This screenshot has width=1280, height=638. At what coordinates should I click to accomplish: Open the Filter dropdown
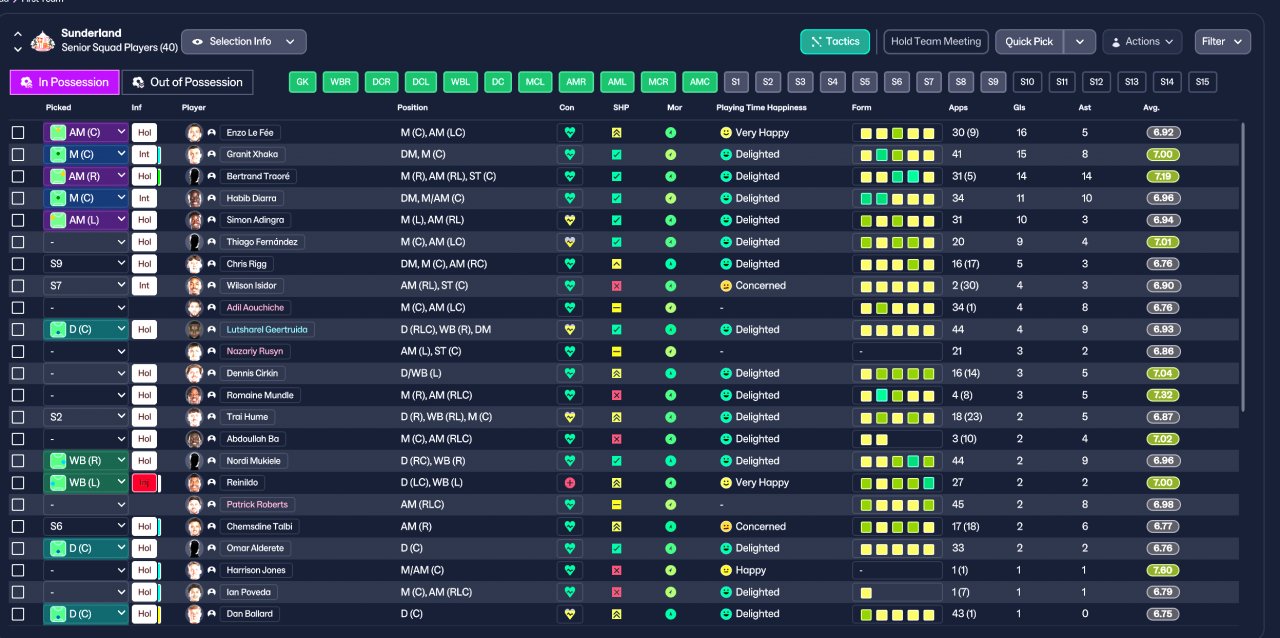coord(1222,42)
